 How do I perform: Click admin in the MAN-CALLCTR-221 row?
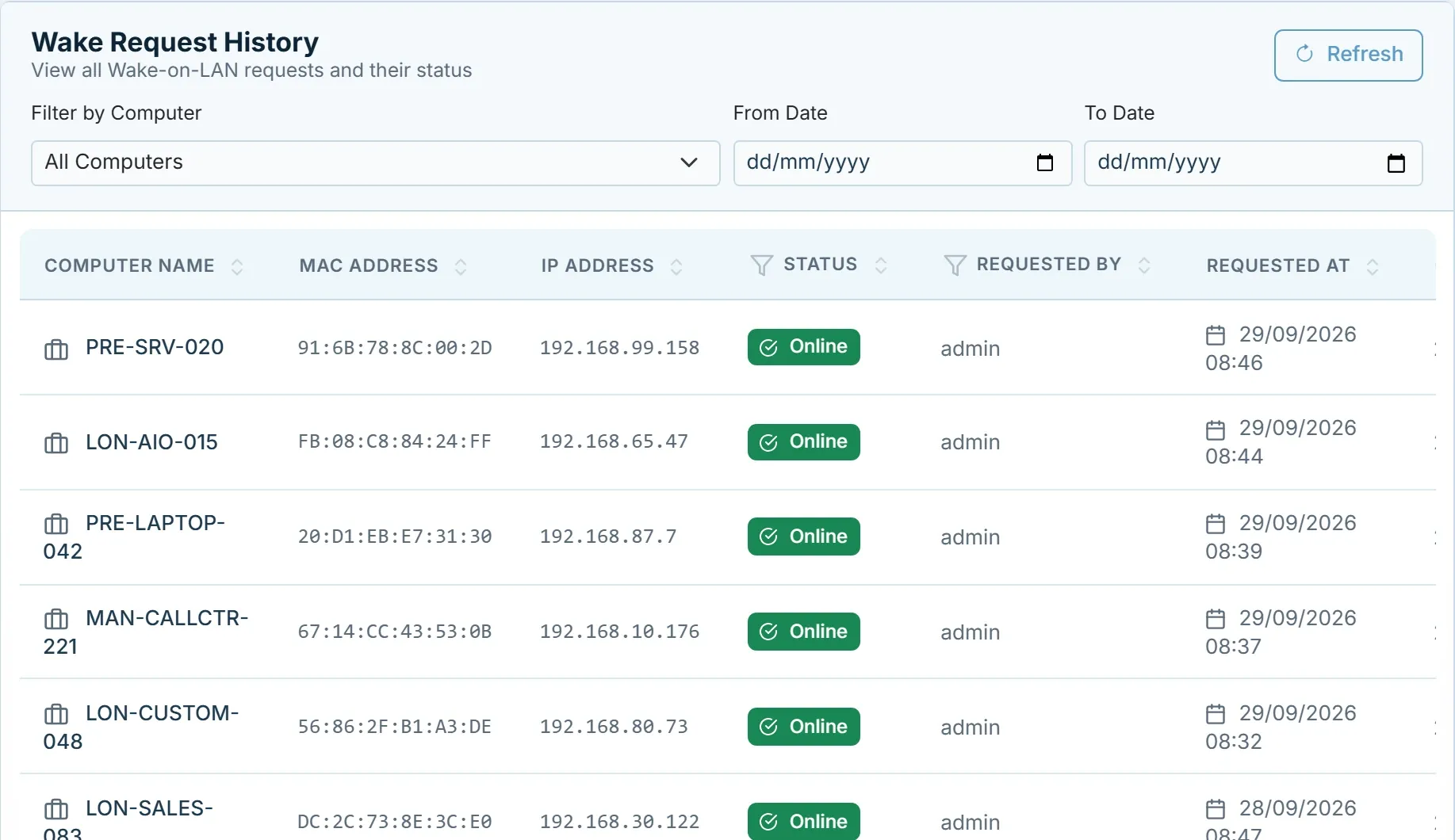(x=970, y=632)
